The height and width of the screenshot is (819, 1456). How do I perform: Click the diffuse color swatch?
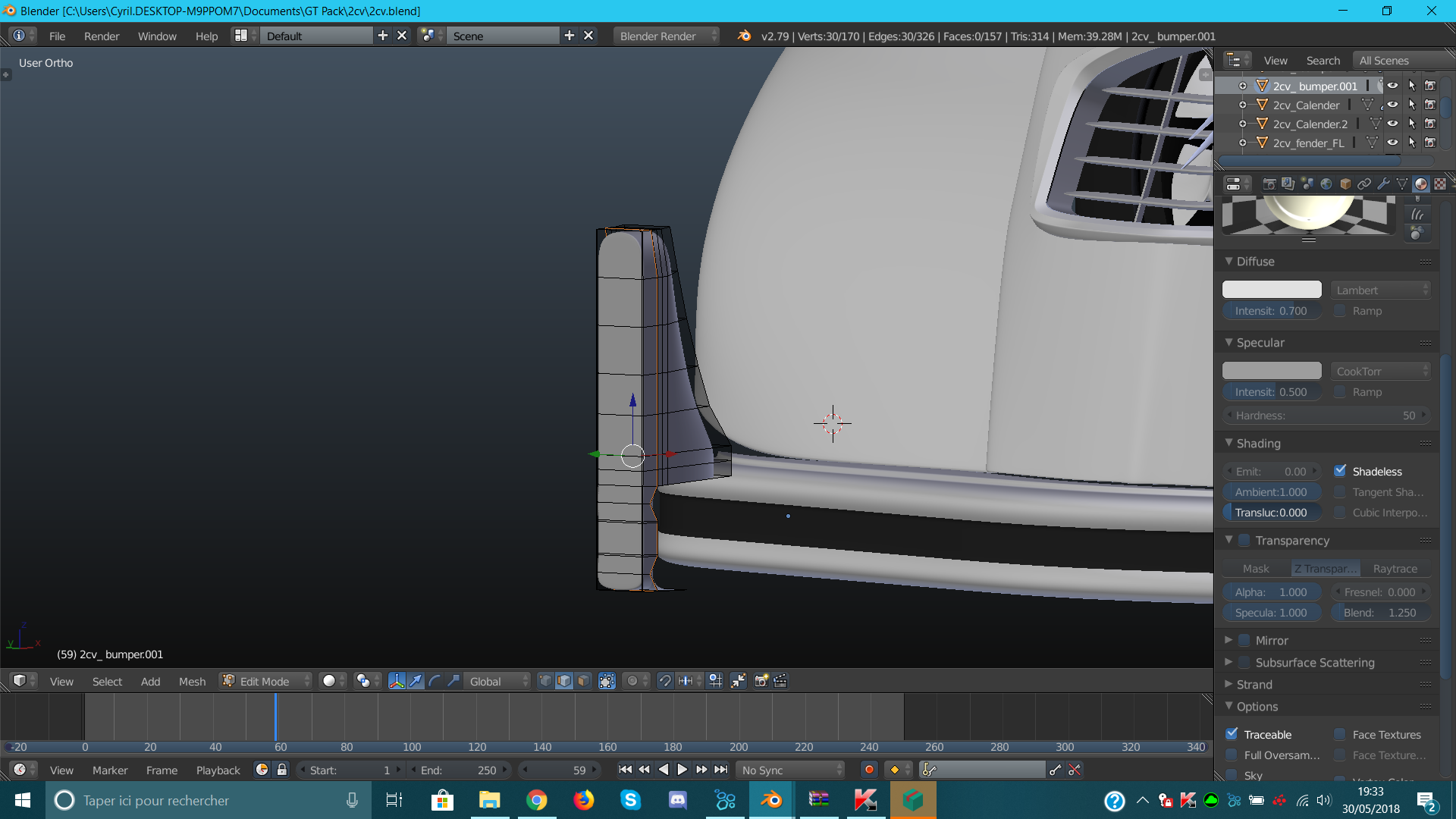point(1272,290)
